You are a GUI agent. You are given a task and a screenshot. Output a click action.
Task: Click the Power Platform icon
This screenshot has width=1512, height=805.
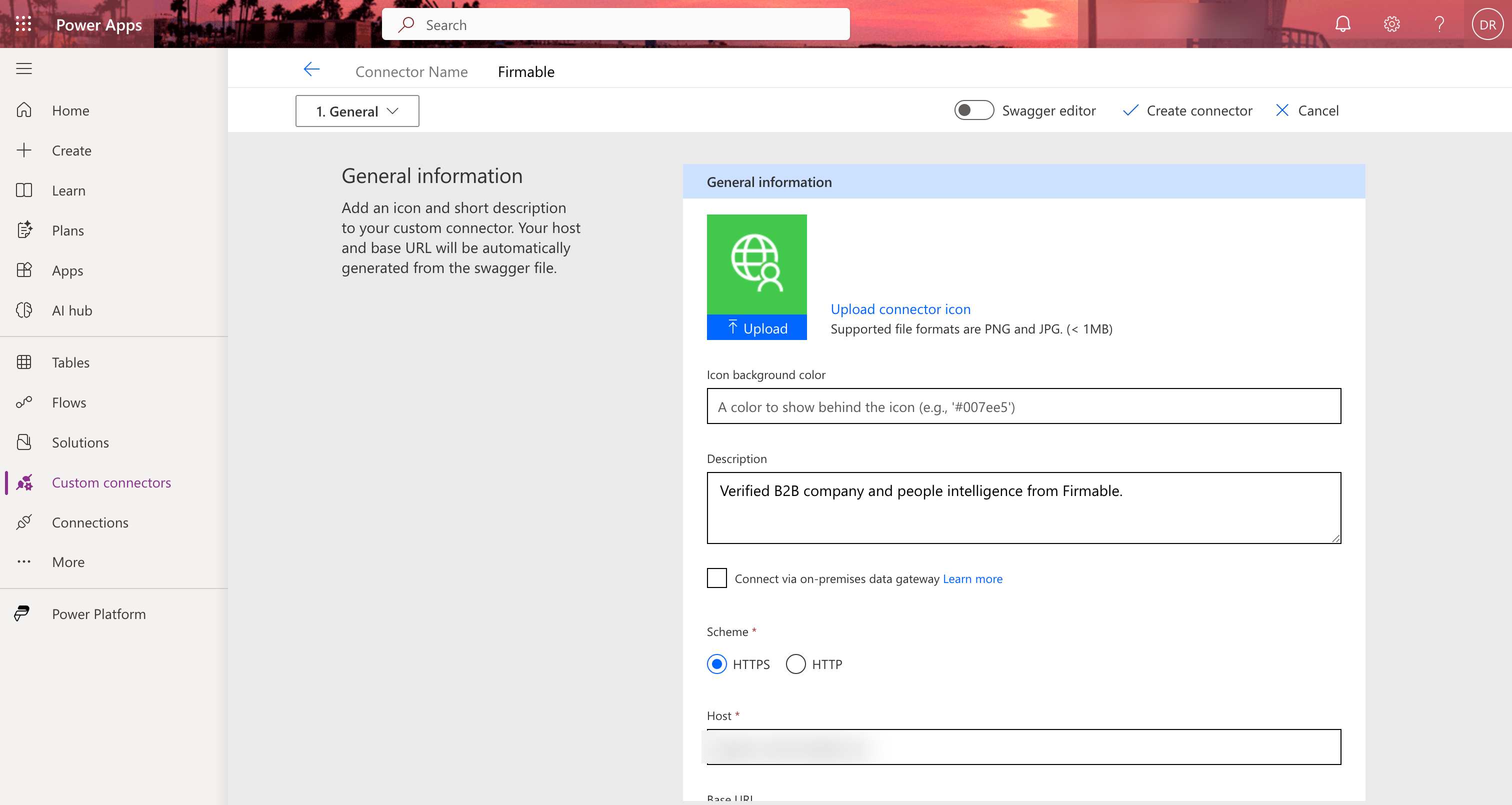tap(21, 613)
